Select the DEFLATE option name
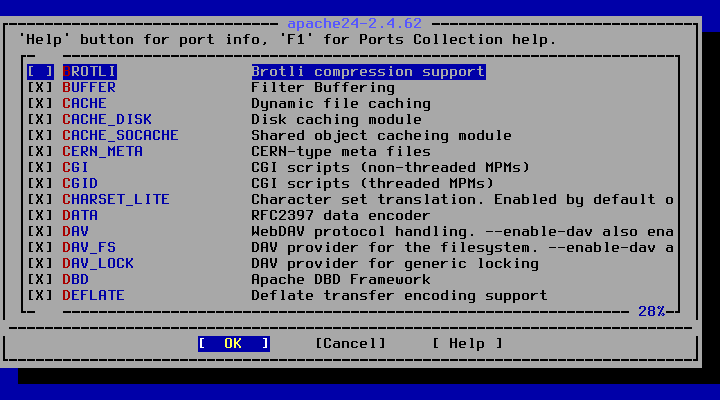 pos(94,295)
